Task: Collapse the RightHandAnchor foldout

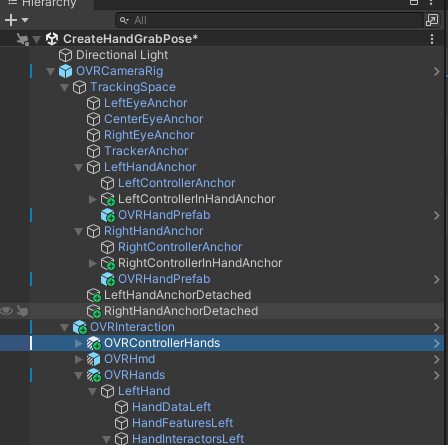Action: coord(79,232)
